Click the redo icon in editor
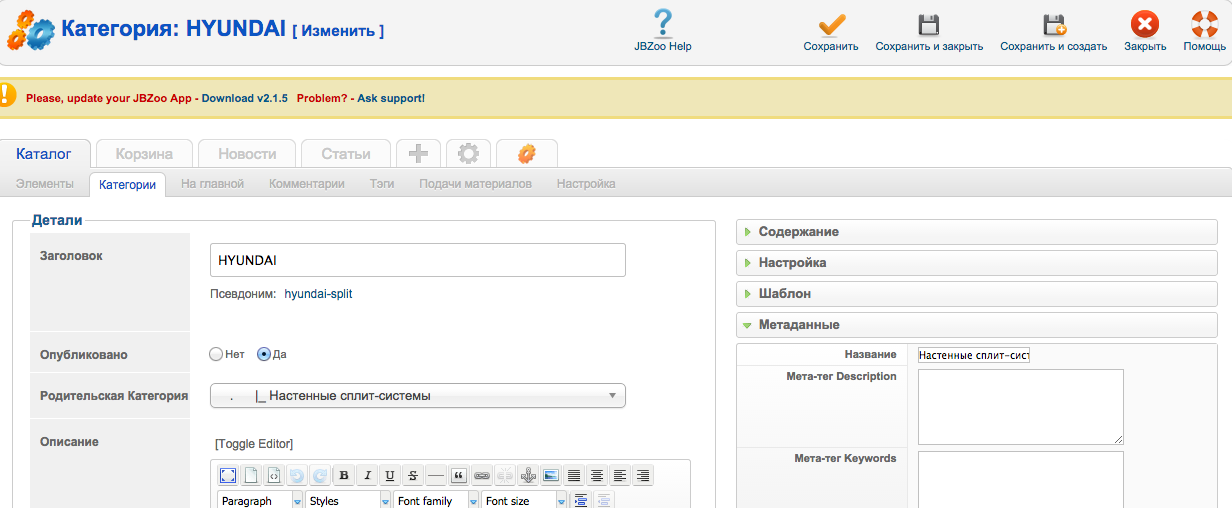The width and height of the screenshot is (1232, 508). coord(320,476)
